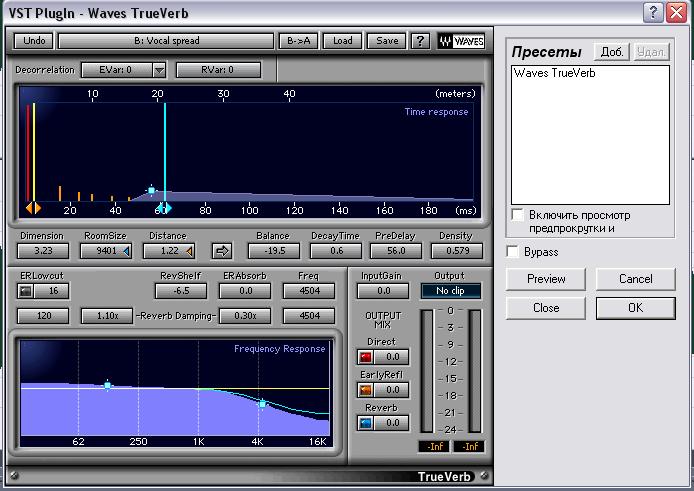Click the plugin help question mark
The height and width of the screenshot is (491, 694).
click(x=420, y=41)
